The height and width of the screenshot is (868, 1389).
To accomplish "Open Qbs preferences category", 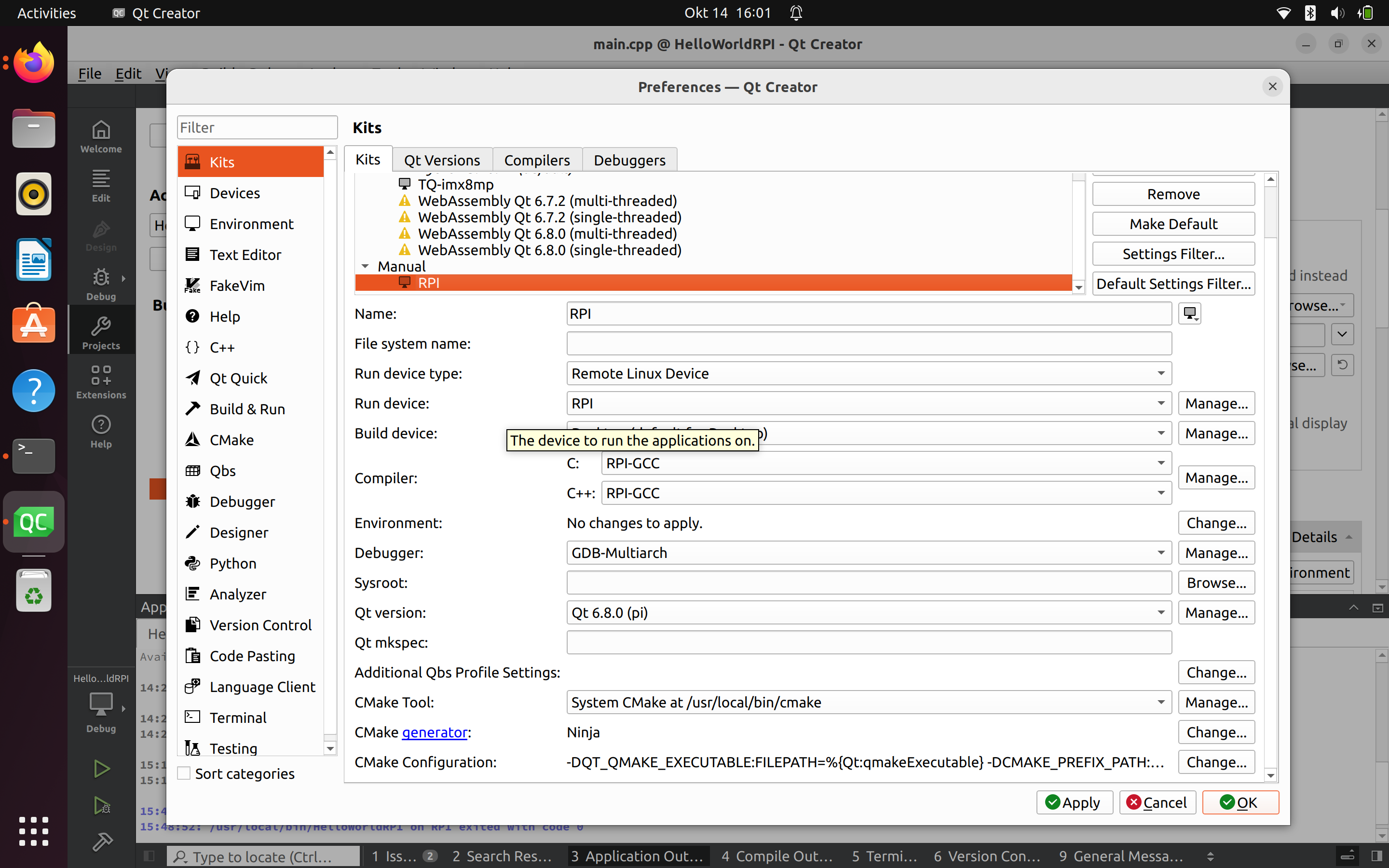I will pyautogui.click(x=251, y=471).
